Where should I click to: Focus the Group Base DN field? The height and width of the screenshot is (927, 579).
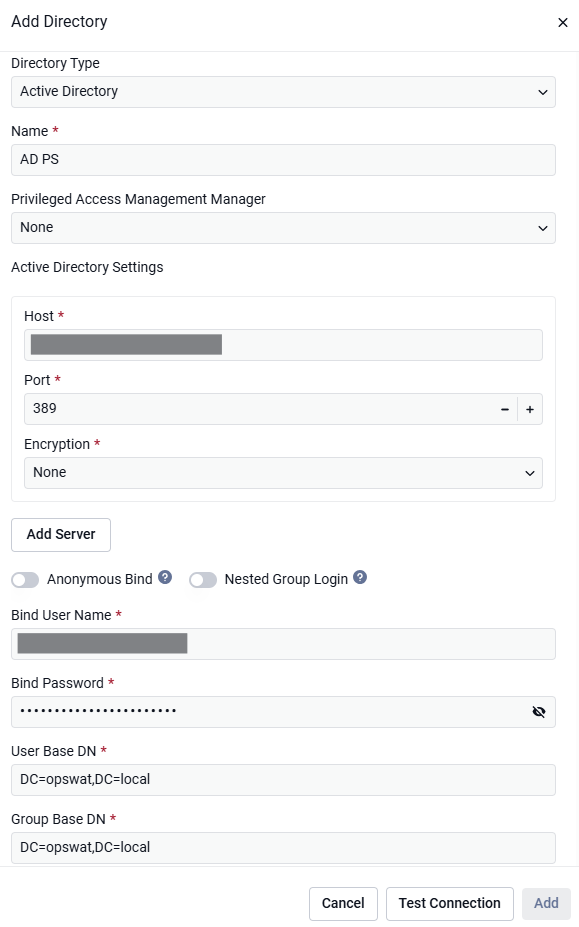283,848
